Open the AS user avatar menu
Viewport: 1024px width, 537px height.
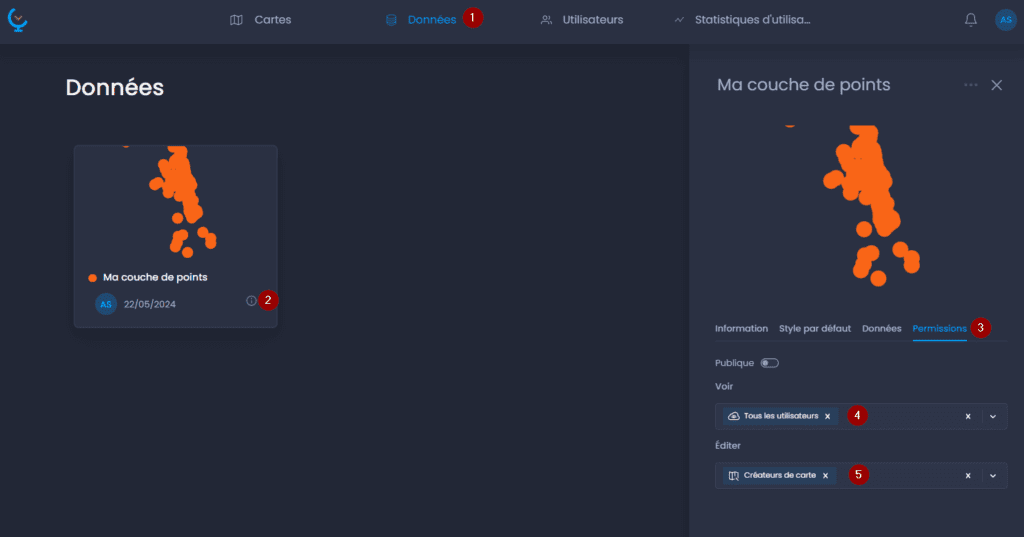point(1006,20)
